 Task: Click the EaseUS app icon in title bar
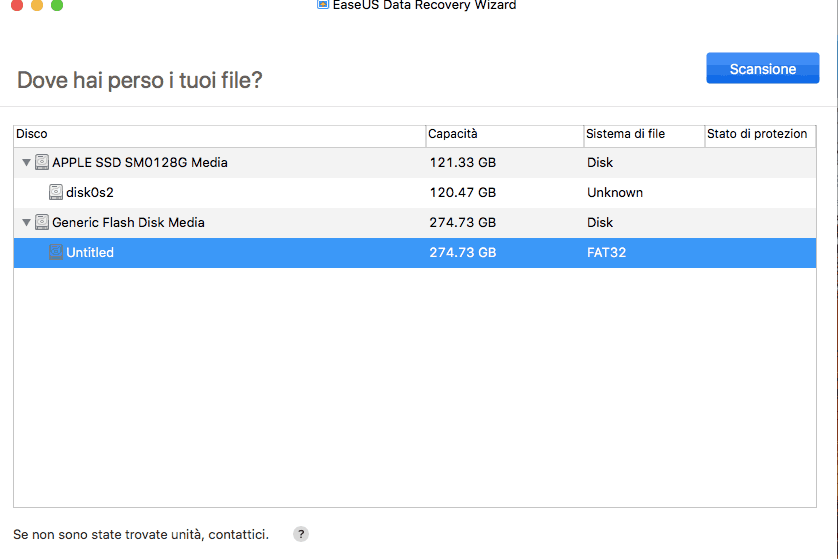coord(323,5)
